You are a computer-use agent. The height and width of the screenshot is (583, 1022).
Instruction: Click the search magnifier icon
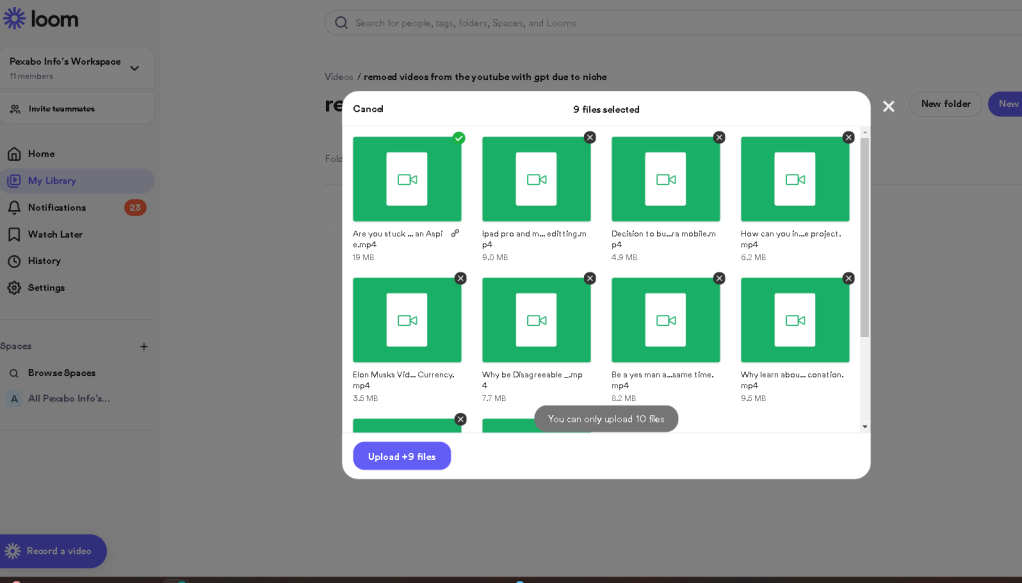341,23
